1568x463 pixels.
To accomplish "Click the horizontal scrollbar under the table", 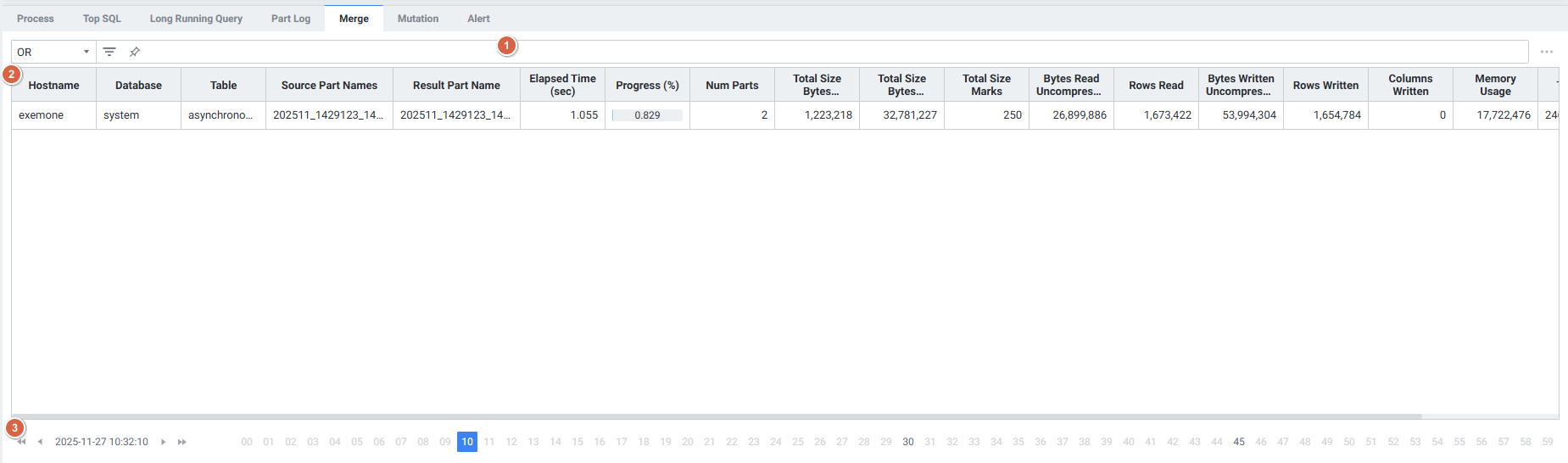I will pos(717,416).
